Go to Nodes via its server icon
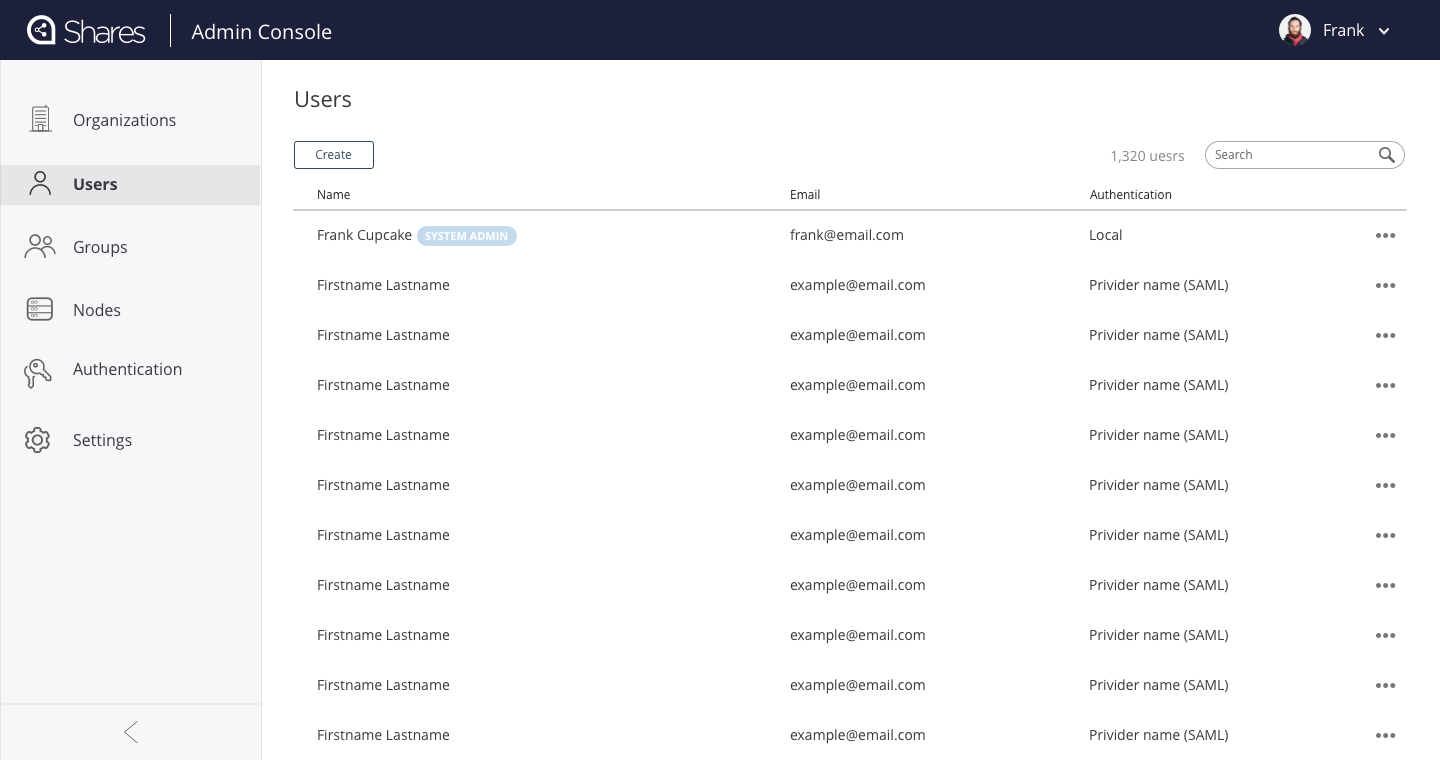Image resolution: width=1440 pixels, height=760 pixels. click(39, 309)
